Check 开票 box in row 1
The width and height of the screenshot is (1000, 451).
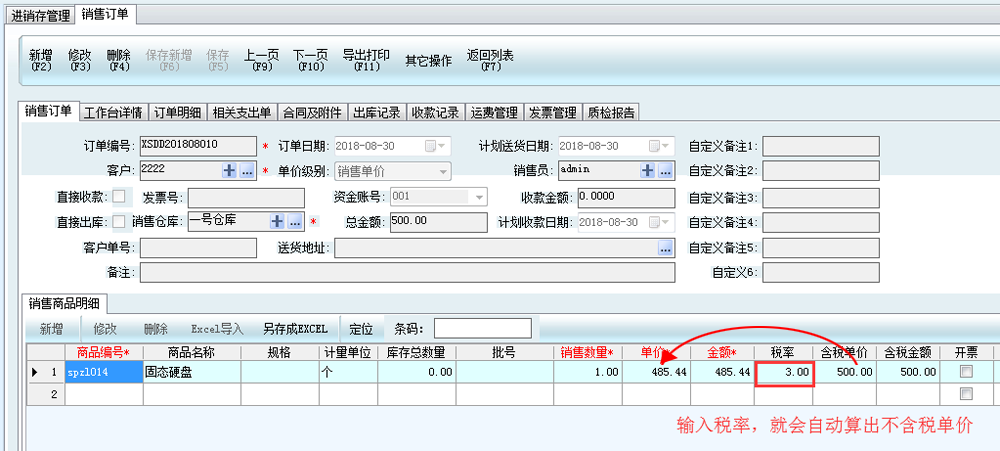pos(966,372)
